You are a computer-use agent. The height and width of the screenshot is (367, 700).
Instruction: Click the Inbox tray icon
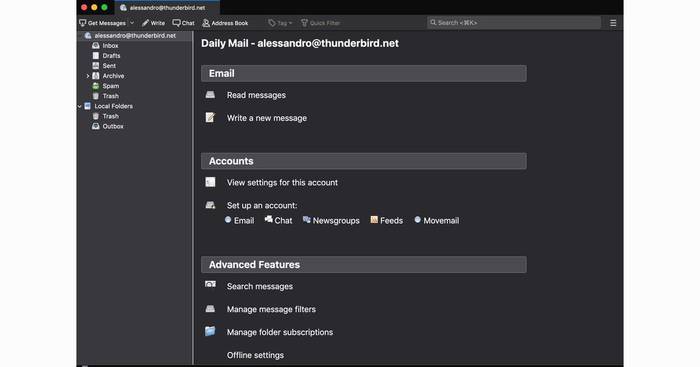(96, 46)
